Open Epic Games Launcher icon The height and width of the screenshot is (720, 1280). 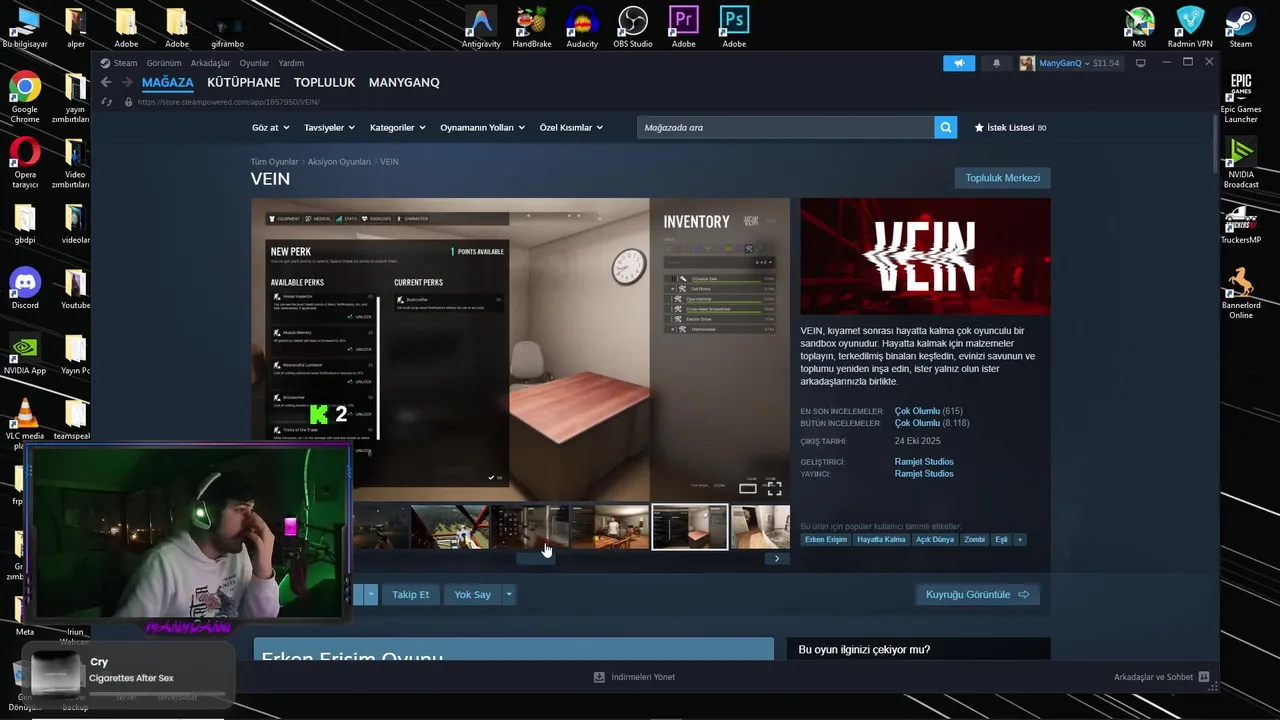[x=1241, y=97]
